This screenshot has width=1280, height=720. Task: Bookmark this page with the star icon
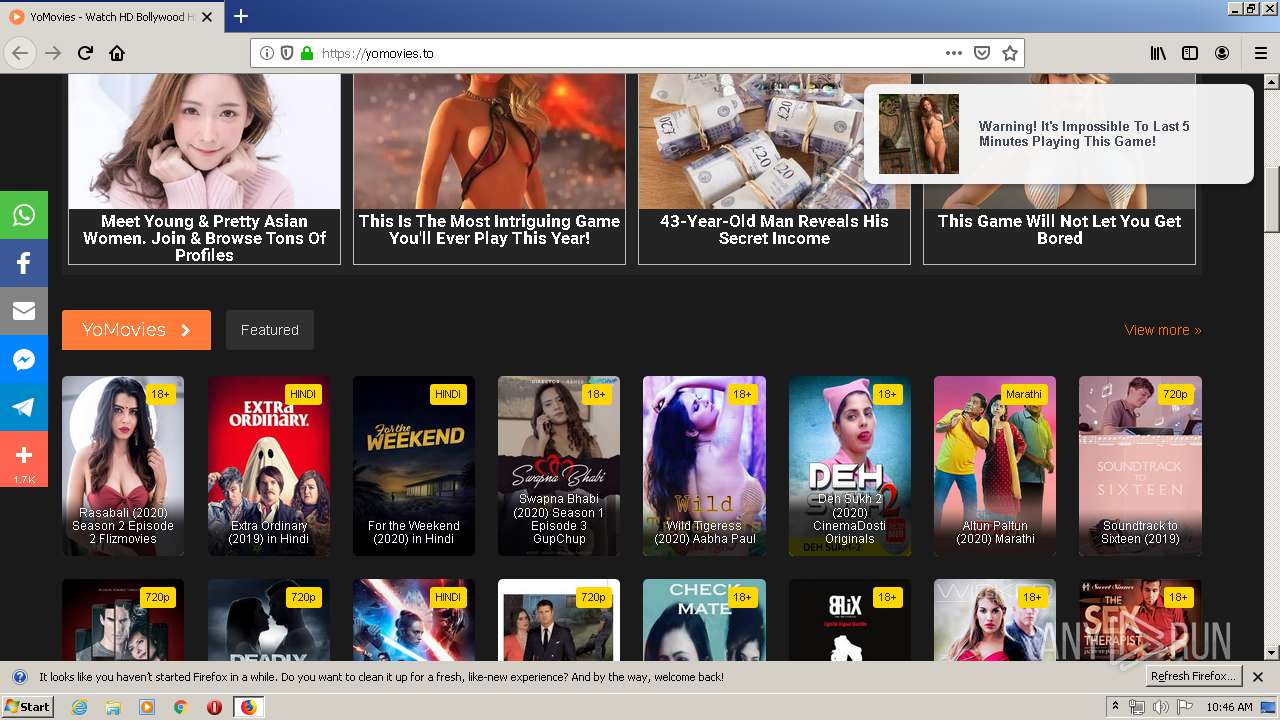pyautogui.click(x=1010, y=53)
